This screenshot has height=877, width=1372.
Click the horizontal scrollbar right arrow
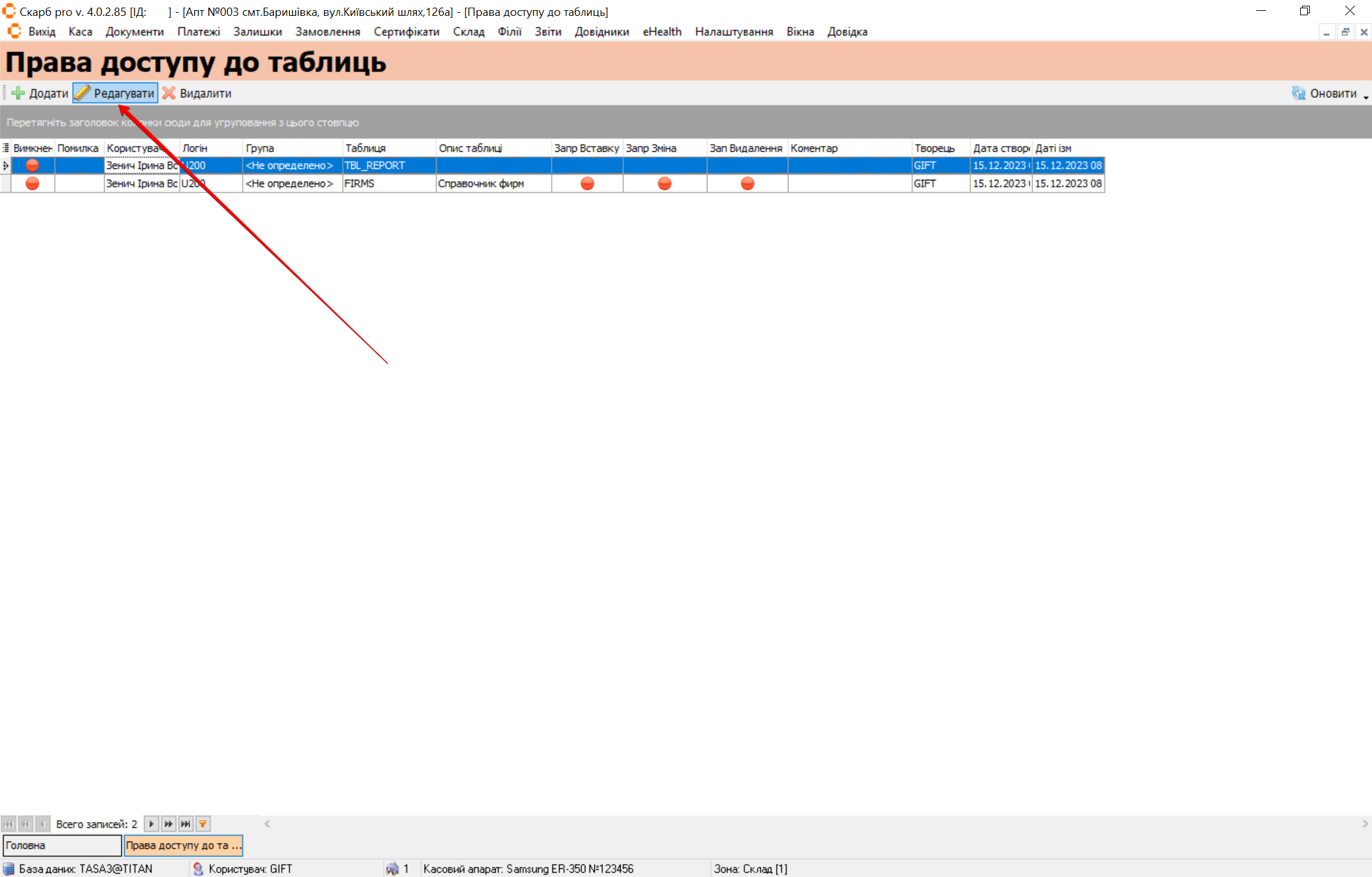pos(1365,824)
